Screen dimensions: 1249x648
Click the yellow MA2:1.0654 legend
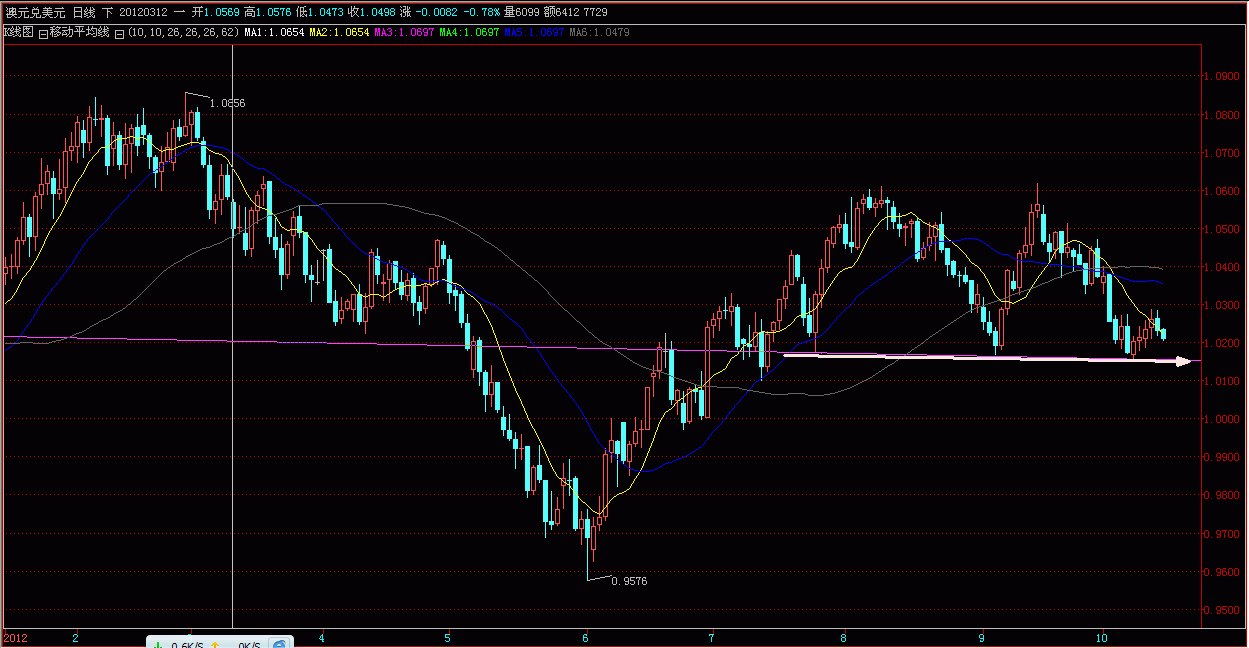click(x=339, y=33)
